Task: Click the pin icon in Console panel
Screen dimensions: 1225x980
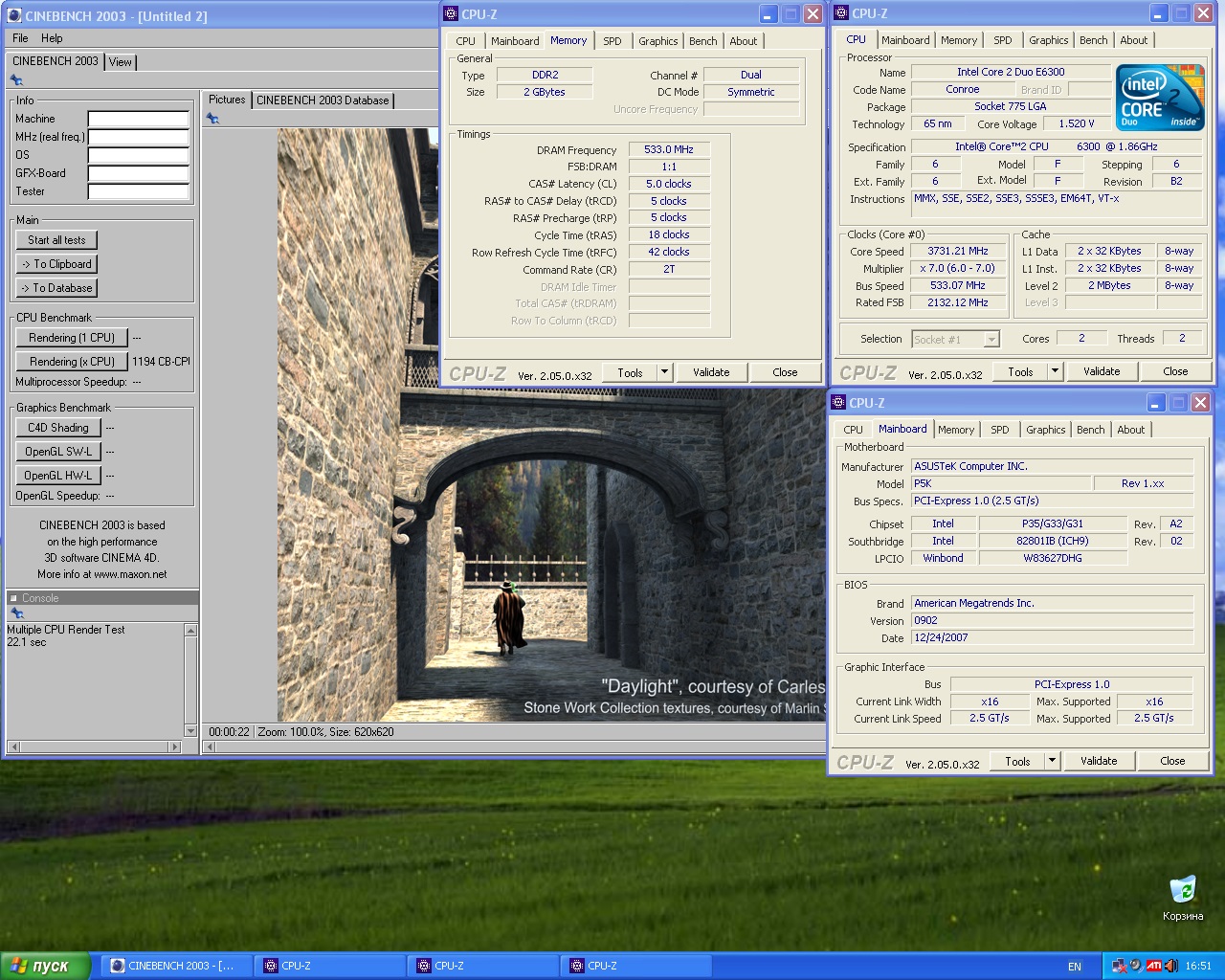Action: (16, 612)
